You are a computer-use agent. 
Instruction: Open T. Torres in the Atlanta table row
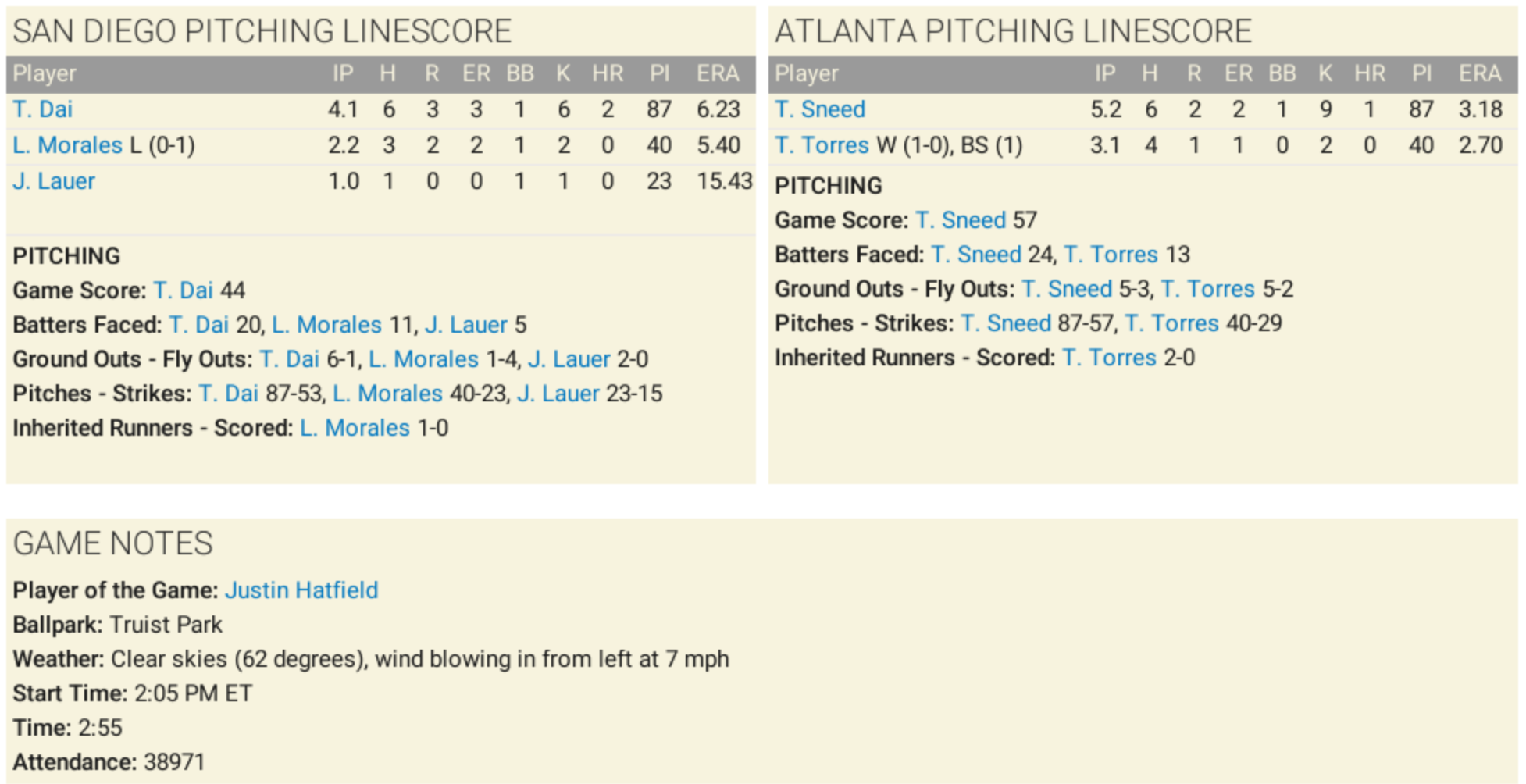822,145
